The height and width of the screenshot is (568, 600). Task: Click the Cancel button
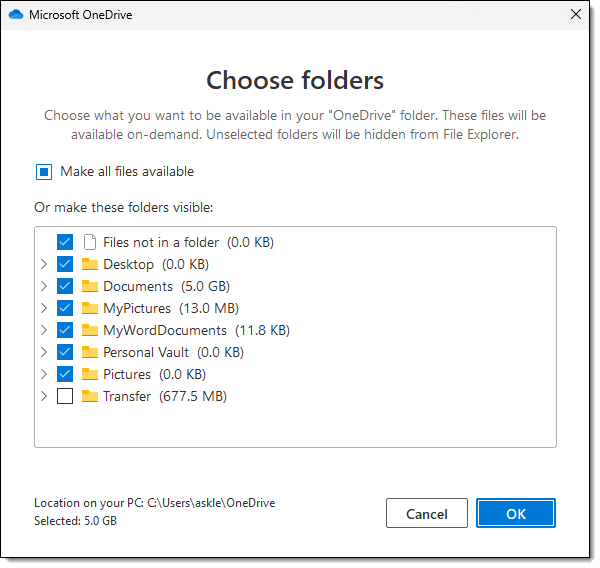tap(427, 513)
